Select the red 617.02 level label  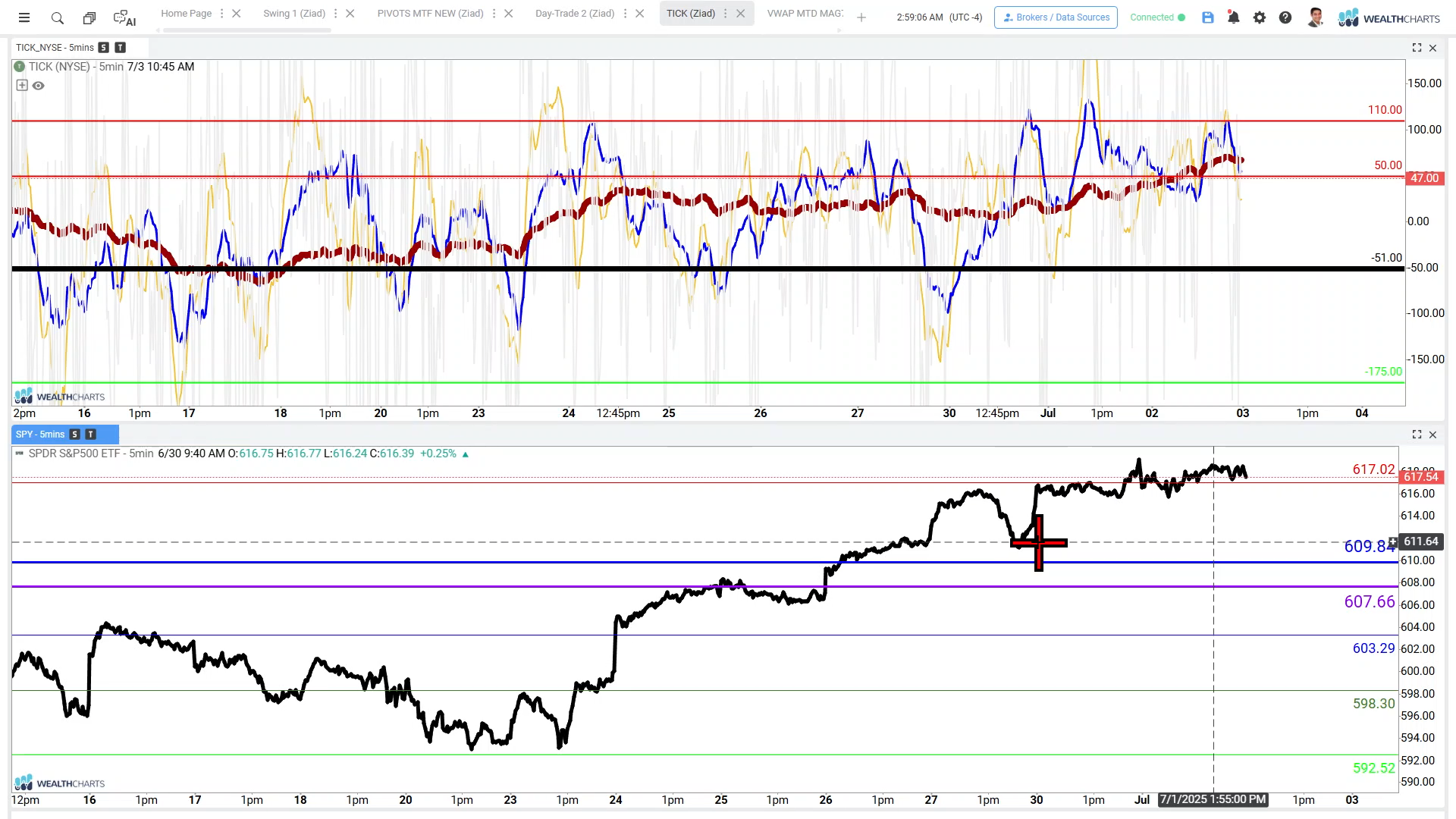(x=1373, y=469)
